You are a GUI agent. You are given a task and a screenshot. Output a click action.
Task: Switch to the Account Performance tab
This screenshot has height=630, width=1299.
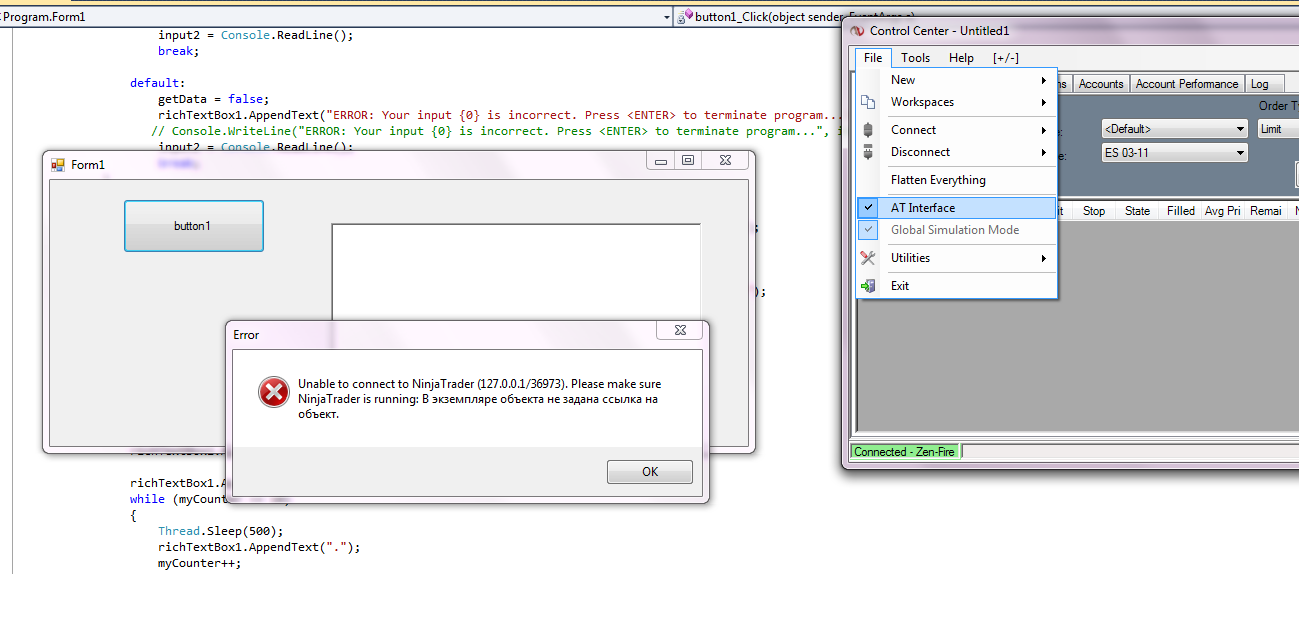point(1187,84)
